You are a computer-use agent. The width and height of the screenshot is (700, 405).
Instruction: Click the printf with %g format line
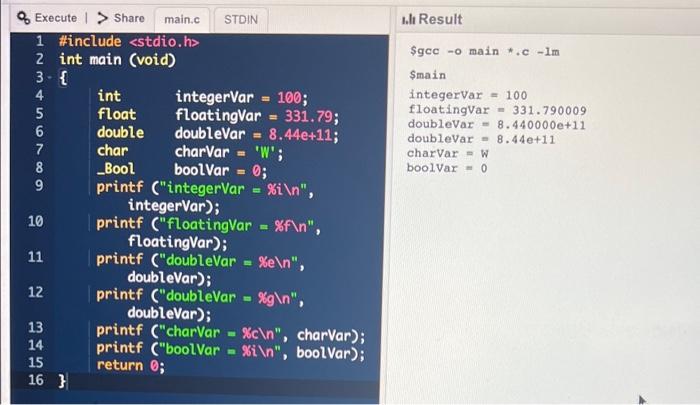tap(200, 305)
